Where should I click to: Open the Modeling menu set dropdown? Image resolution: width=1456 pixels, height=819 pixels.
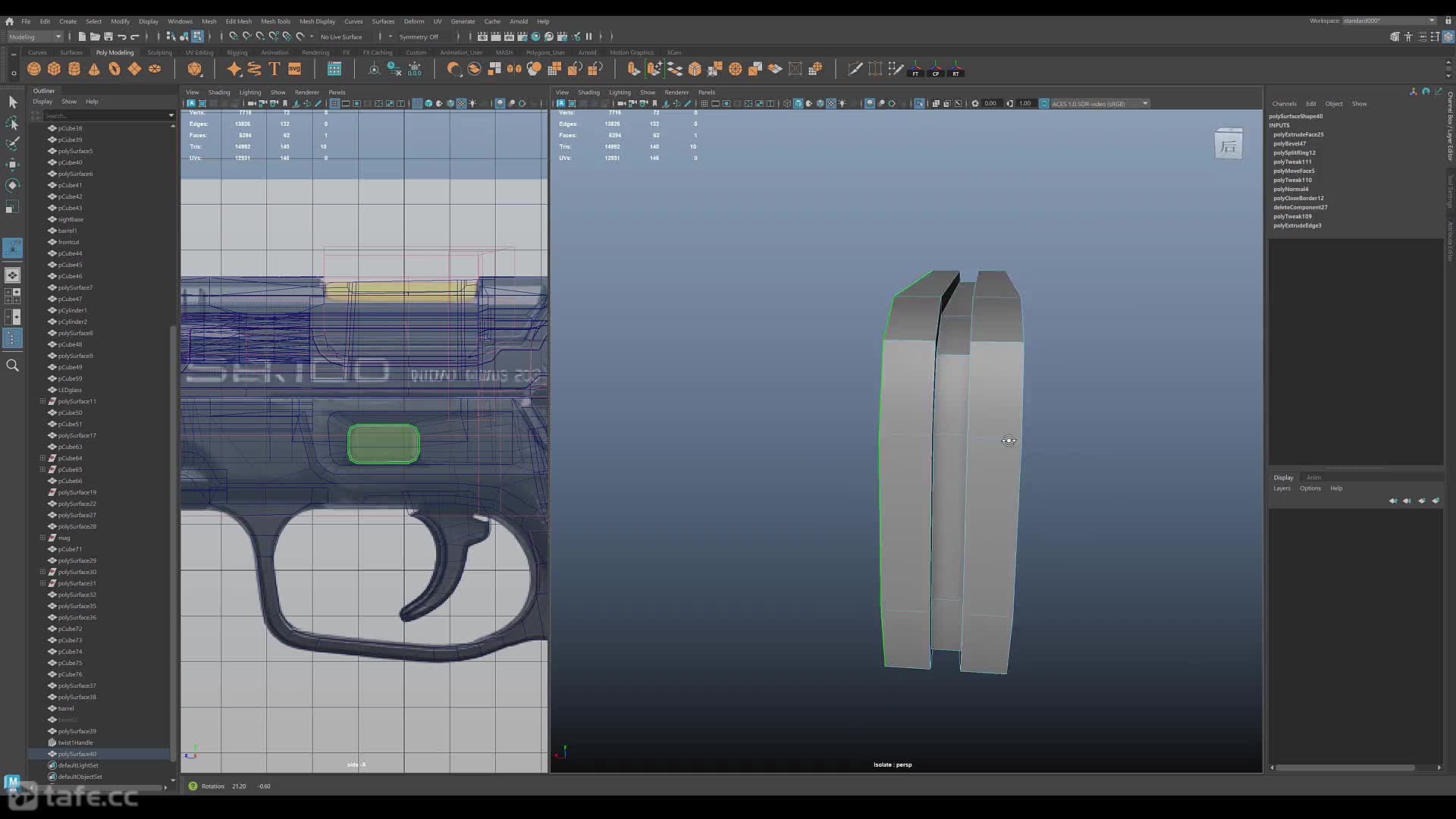[x=35, y=36]
